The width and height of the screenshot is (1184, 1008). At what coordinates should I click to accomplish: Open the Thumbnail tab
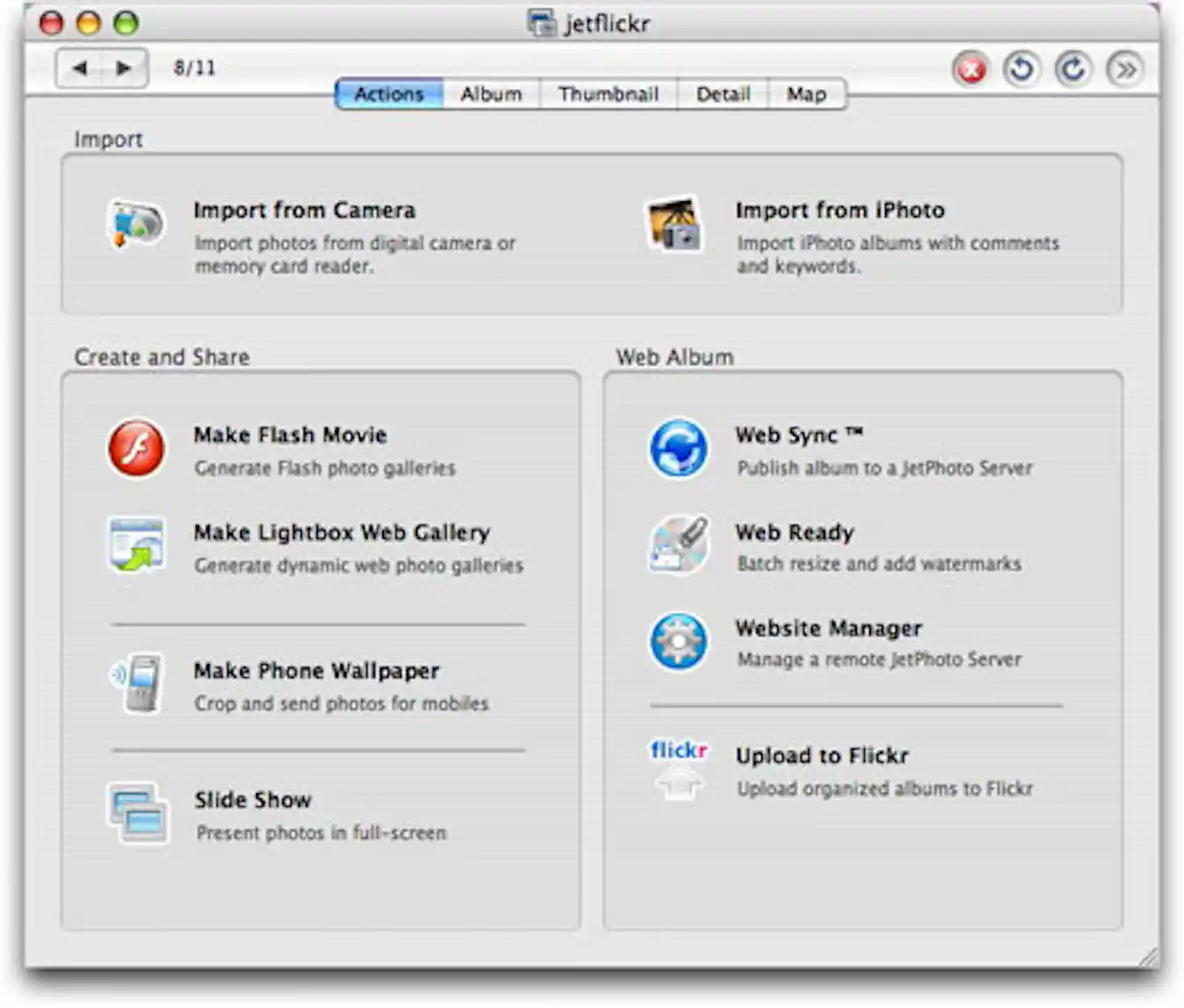(610, 94)
